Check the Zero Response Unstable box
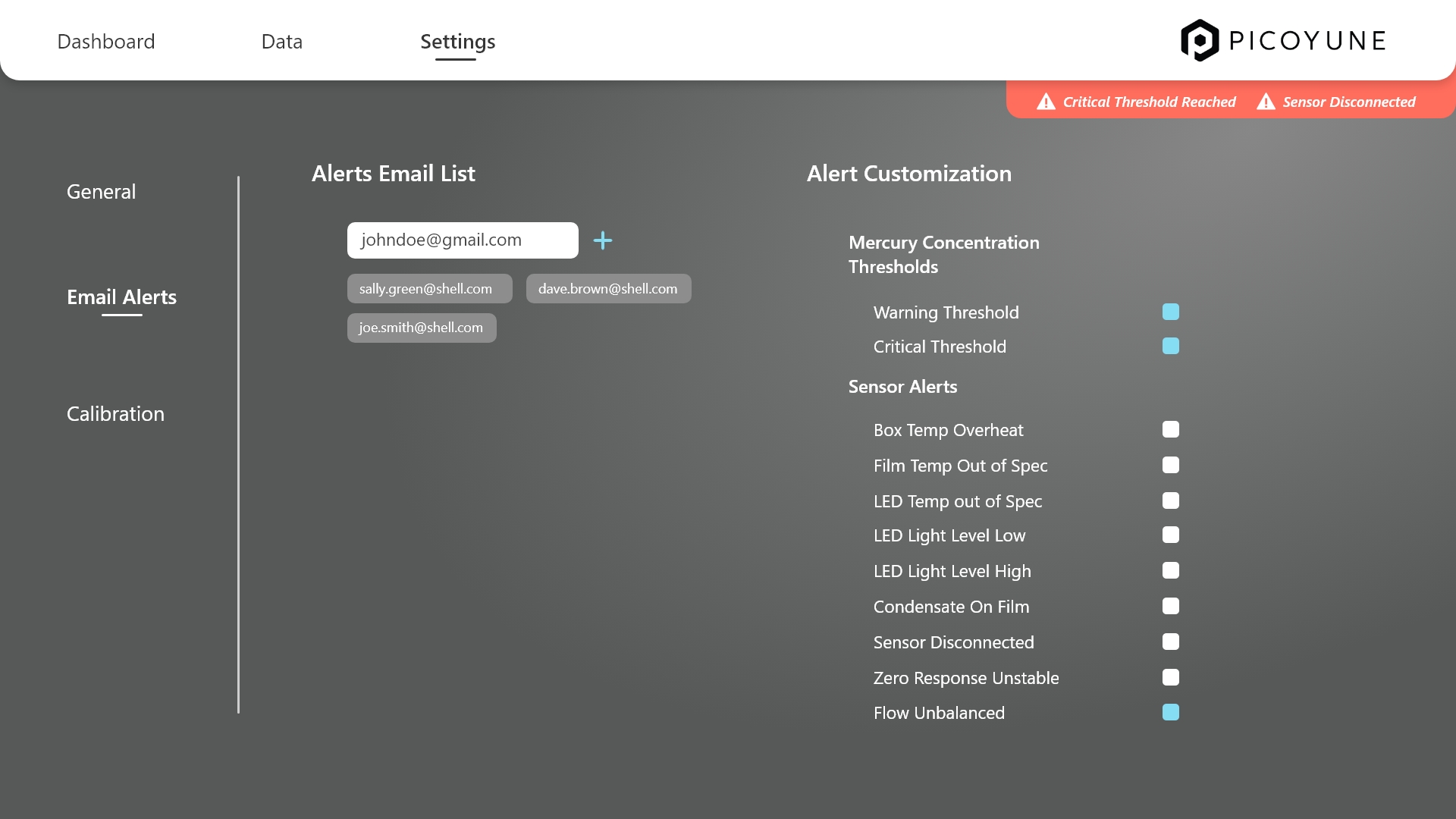 1170,677
